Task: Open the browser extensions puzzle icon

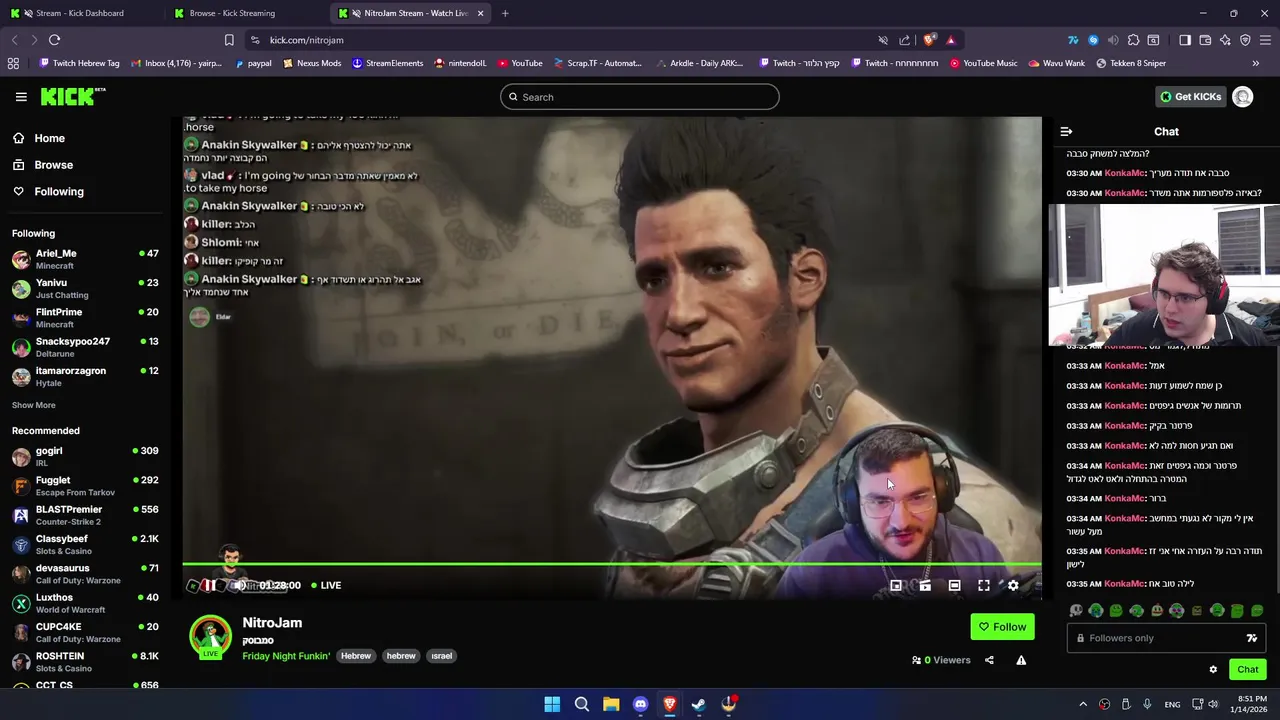Action: tap(1133, 40)
